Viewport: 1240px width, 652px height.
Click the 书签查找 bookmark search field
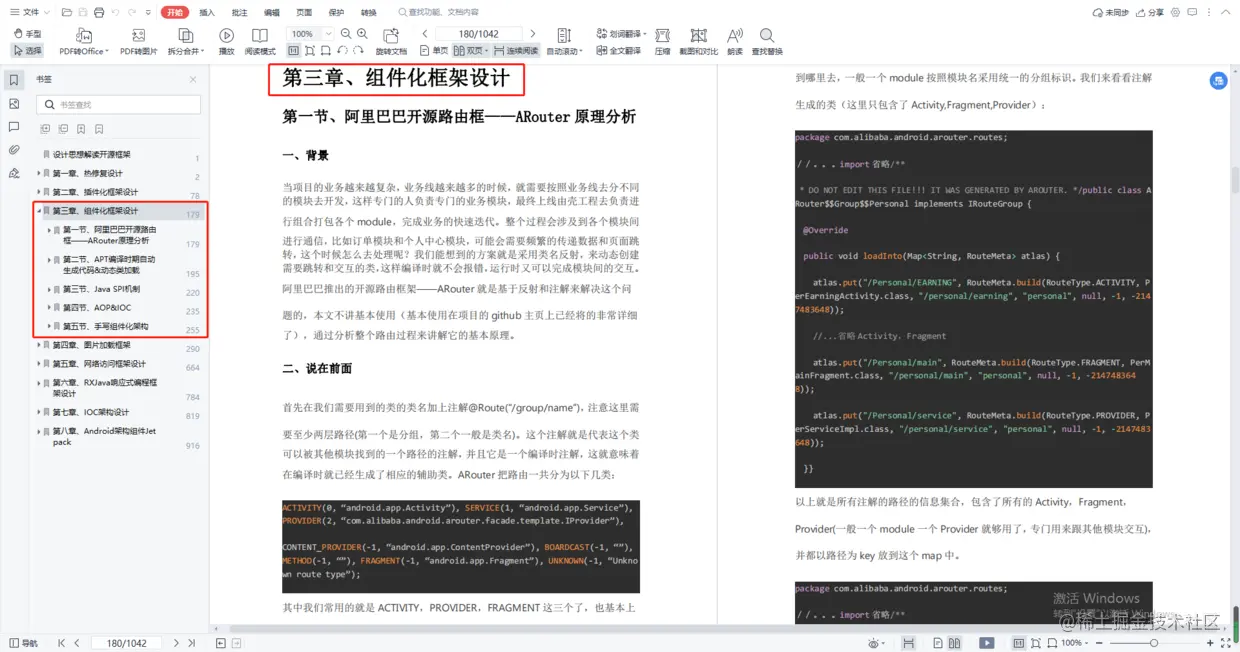118,104
